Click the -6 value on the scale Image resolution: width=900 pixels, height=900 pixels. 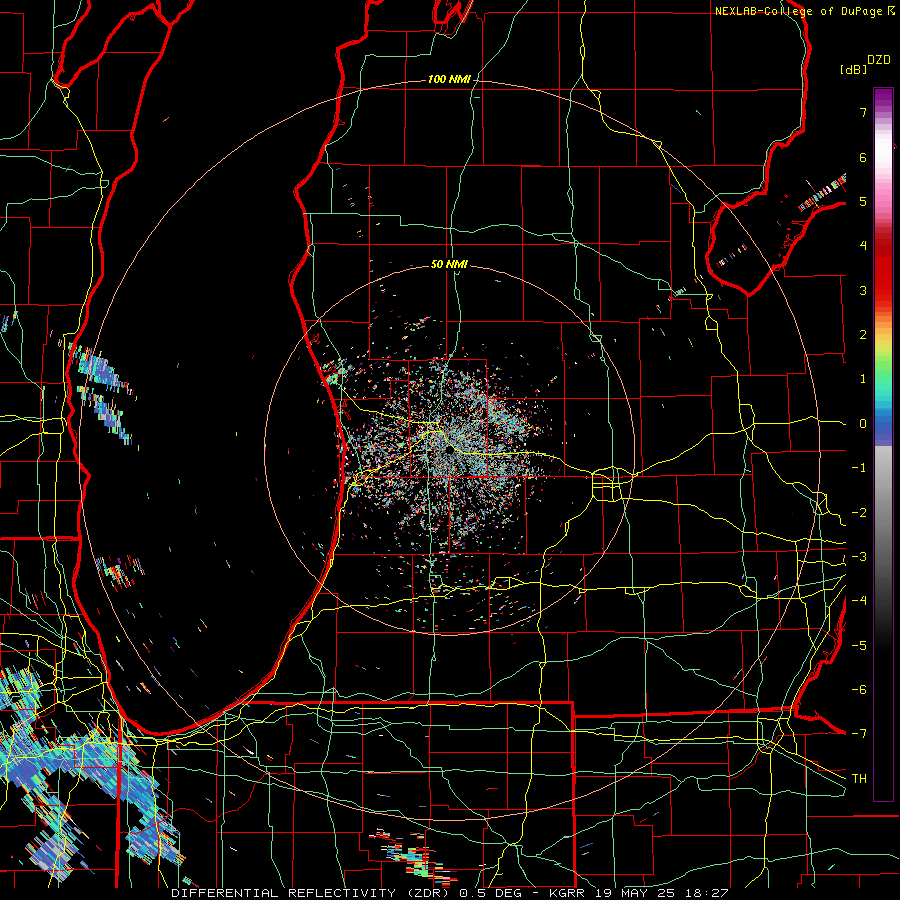[x=859, y=690]
